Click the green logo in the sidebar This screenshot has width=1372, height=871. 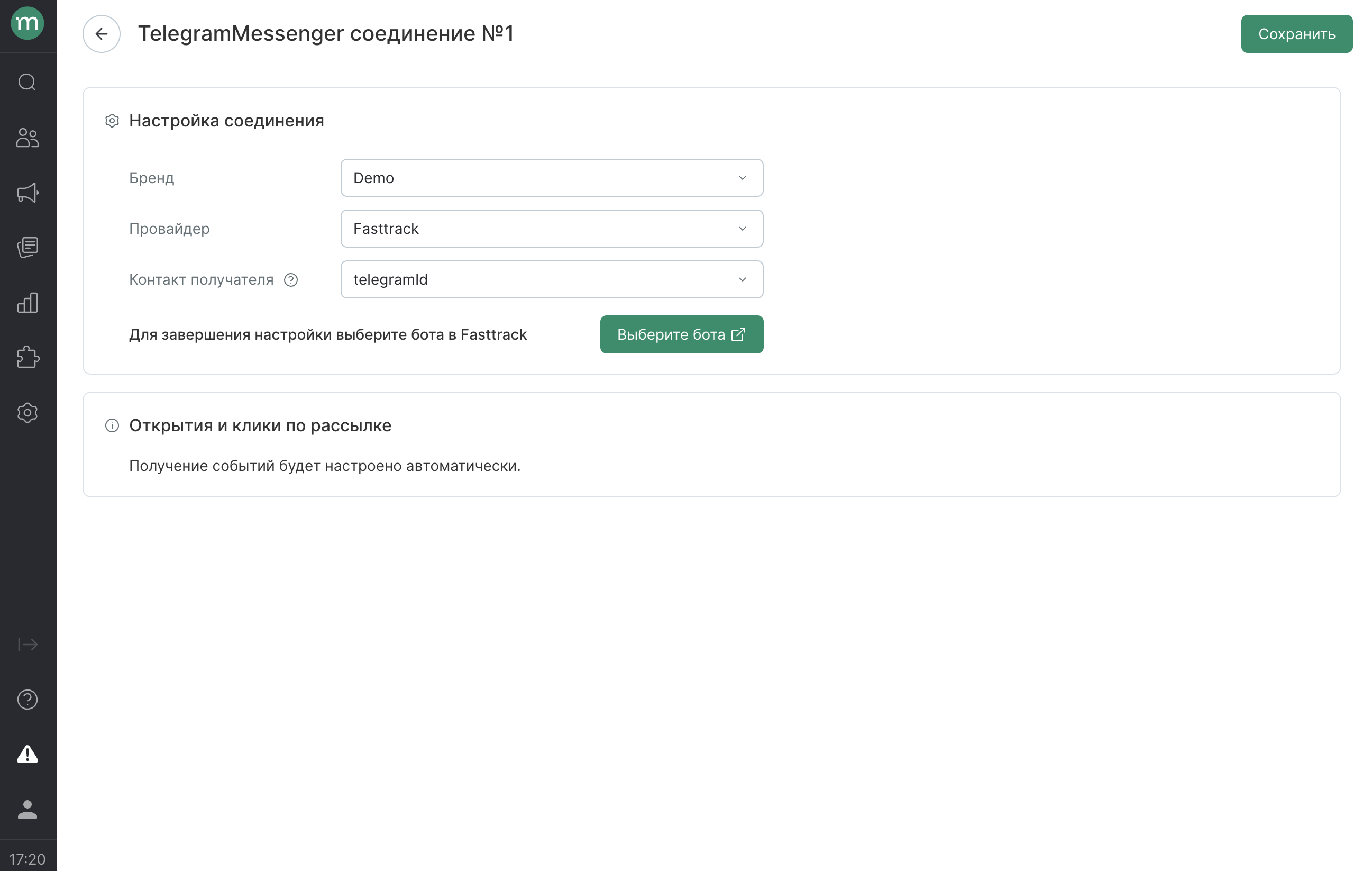point(28,23)
